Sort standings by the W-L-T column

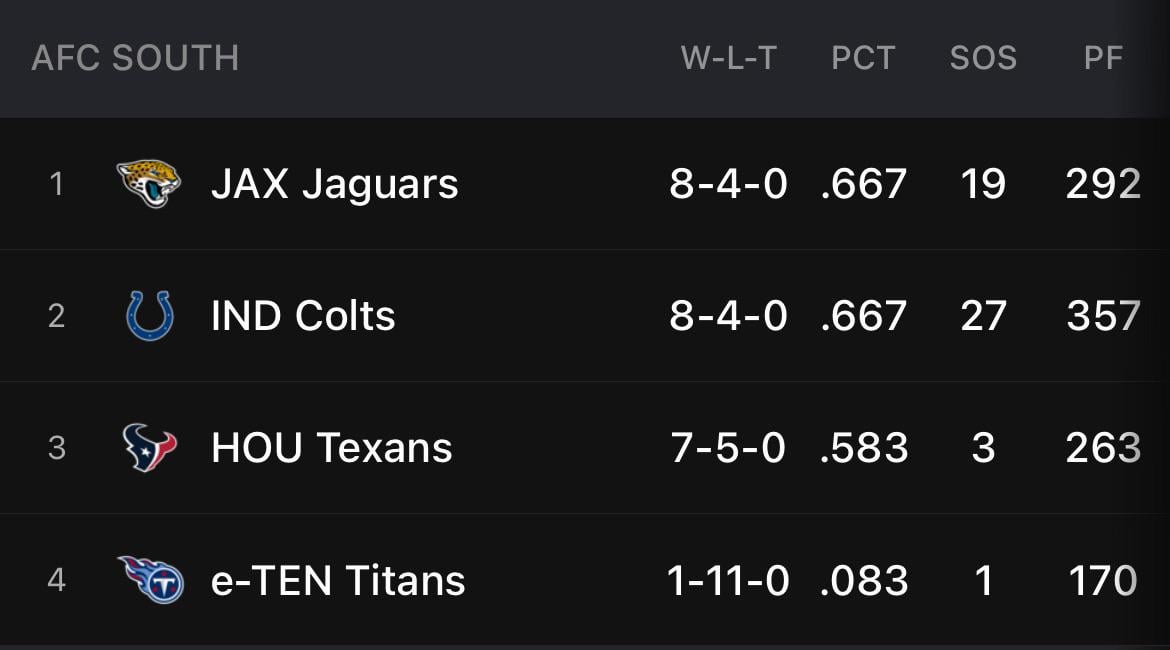[x=729, y=57]
